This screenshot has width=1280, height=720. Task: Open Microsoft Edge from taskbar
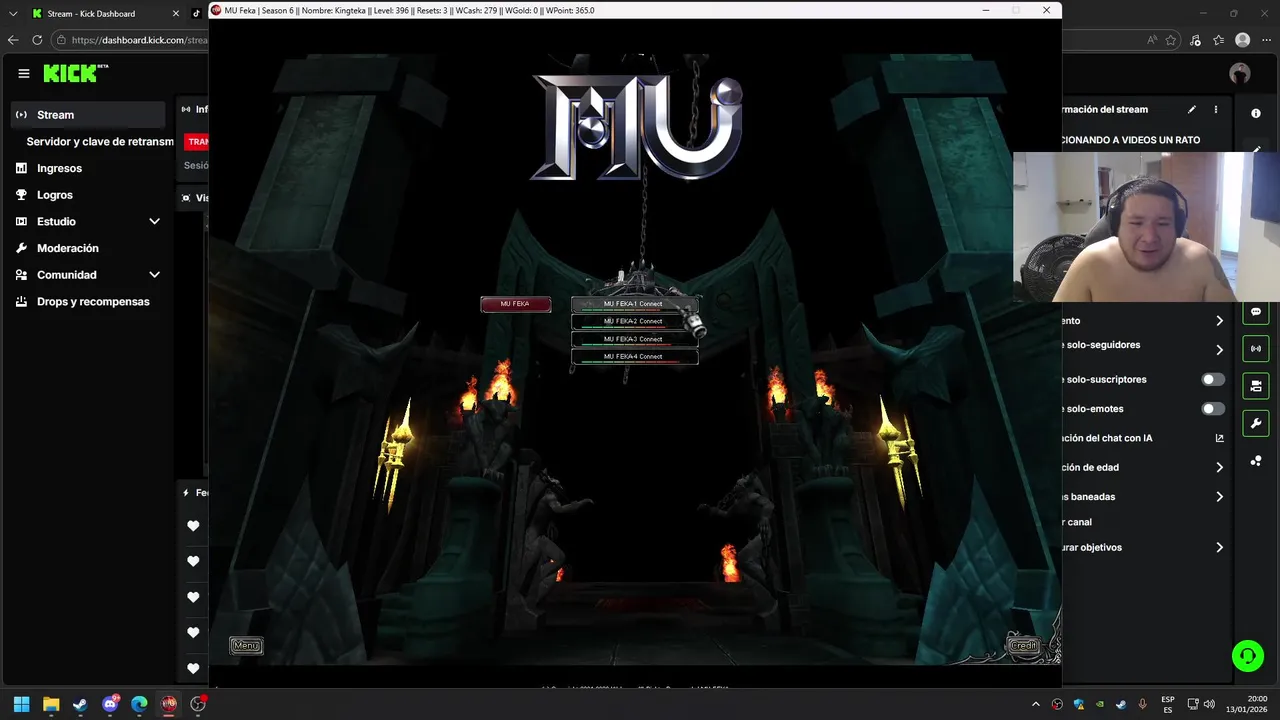click(x=139, y=704)
